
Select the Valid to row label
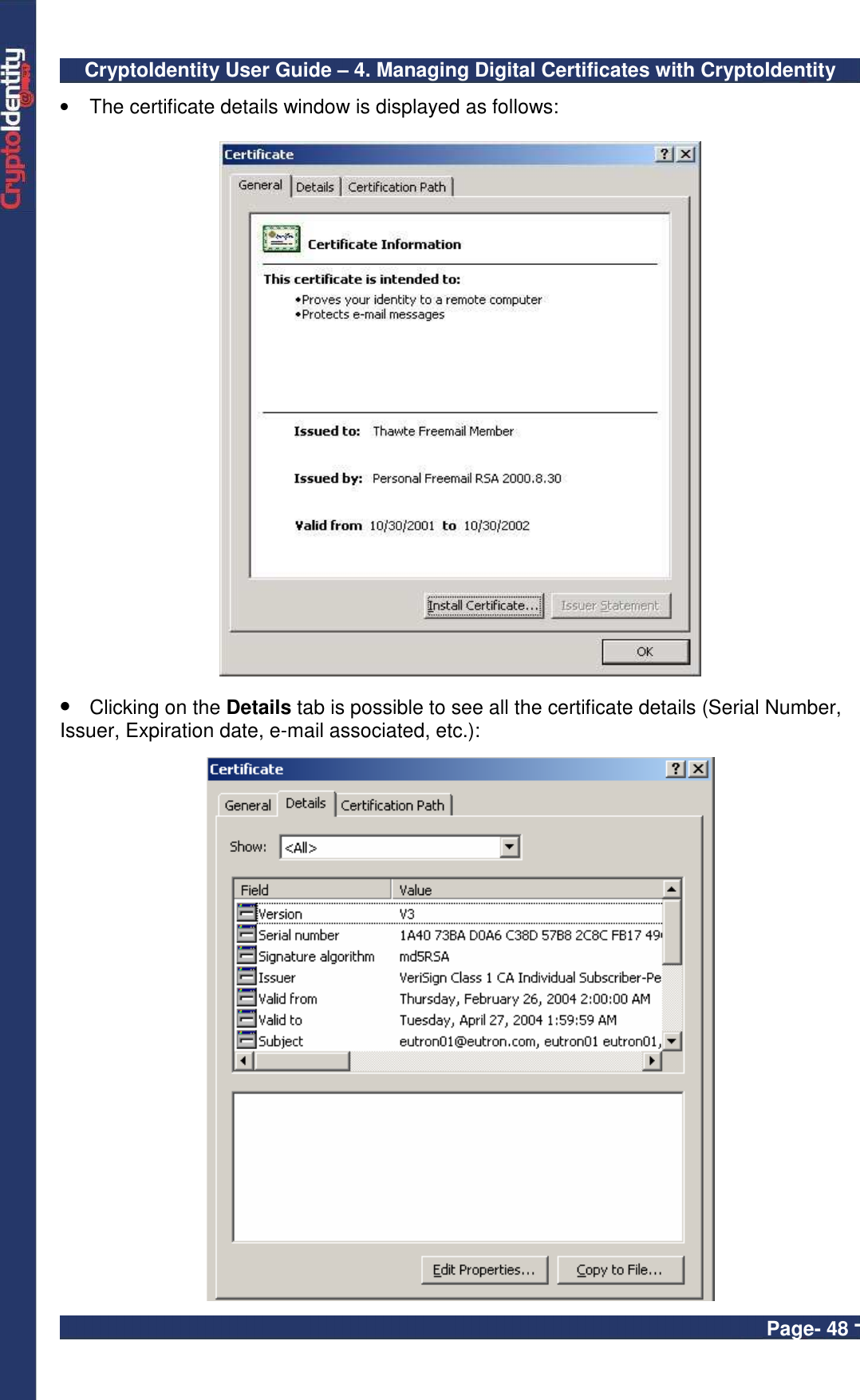click(280, 1019)
